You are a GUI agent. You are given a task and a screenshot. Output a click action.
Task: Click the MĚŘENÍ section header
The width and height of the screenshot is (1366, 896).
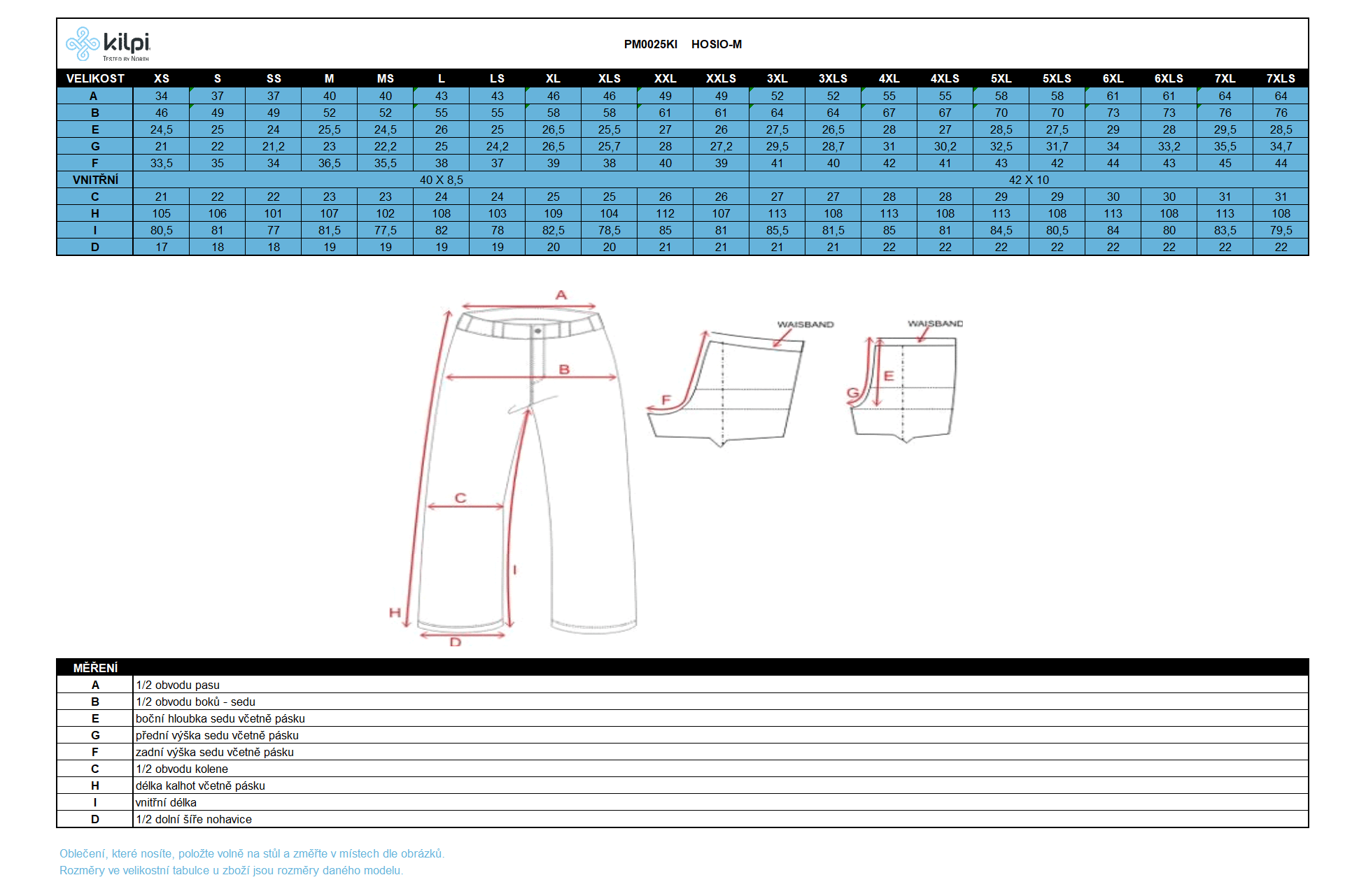click(95, 668)
